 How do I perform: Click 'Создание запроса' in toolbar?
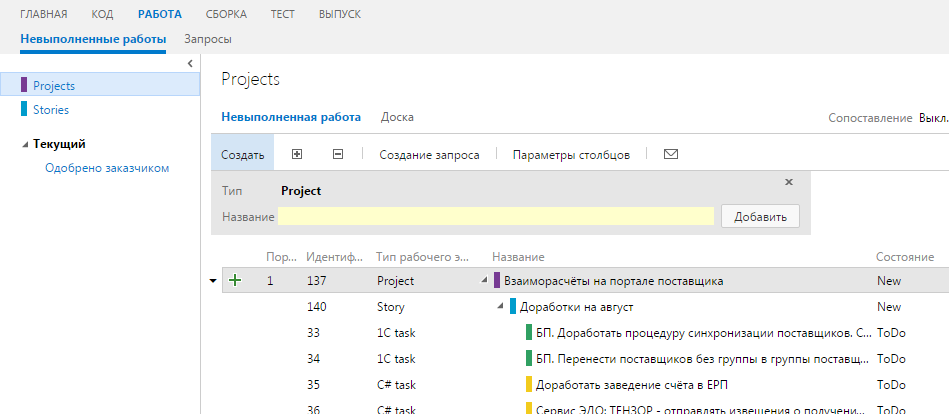click(x=429, y=155)
